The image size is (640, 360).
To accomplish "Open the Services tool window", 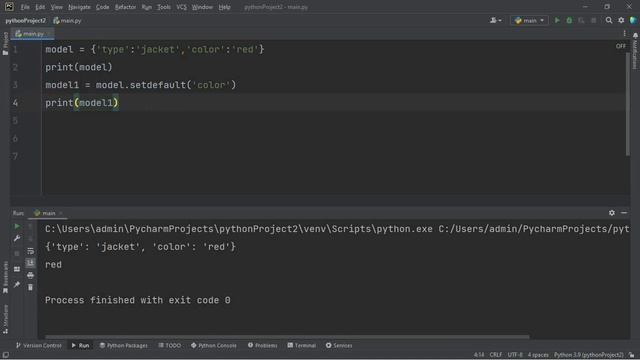I will point(339,345).
